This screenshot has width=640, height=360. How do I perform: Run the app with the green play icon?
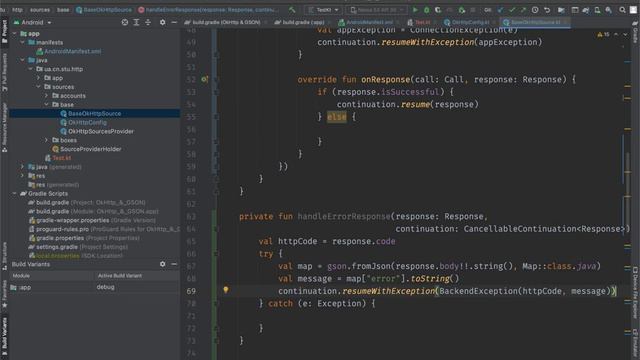tap(415, 10)
